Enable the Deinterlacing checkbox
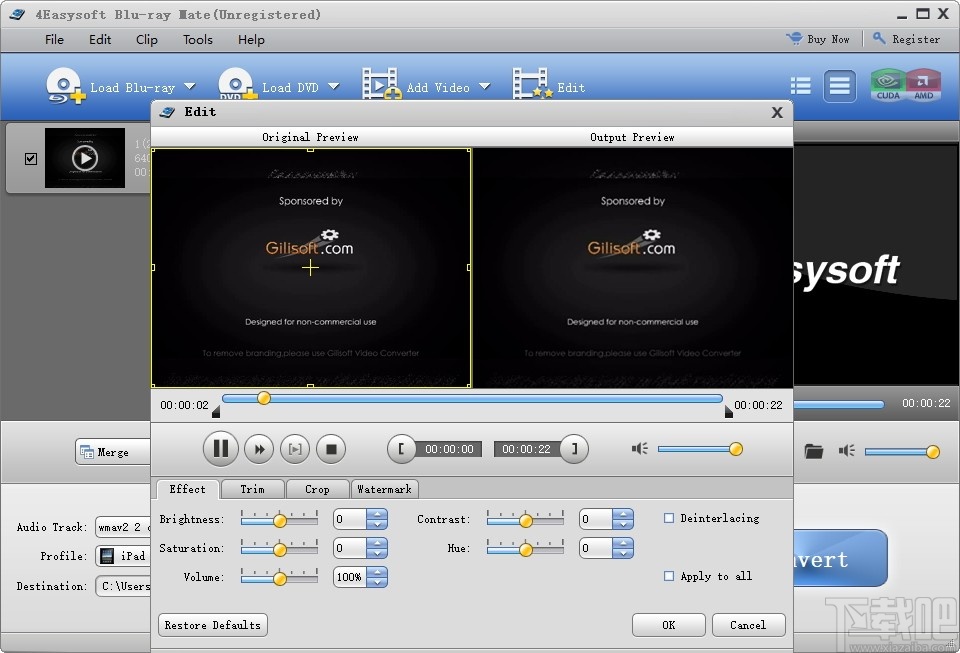The width and height of the screenshot is (960, 653). (x=669, y=518)
